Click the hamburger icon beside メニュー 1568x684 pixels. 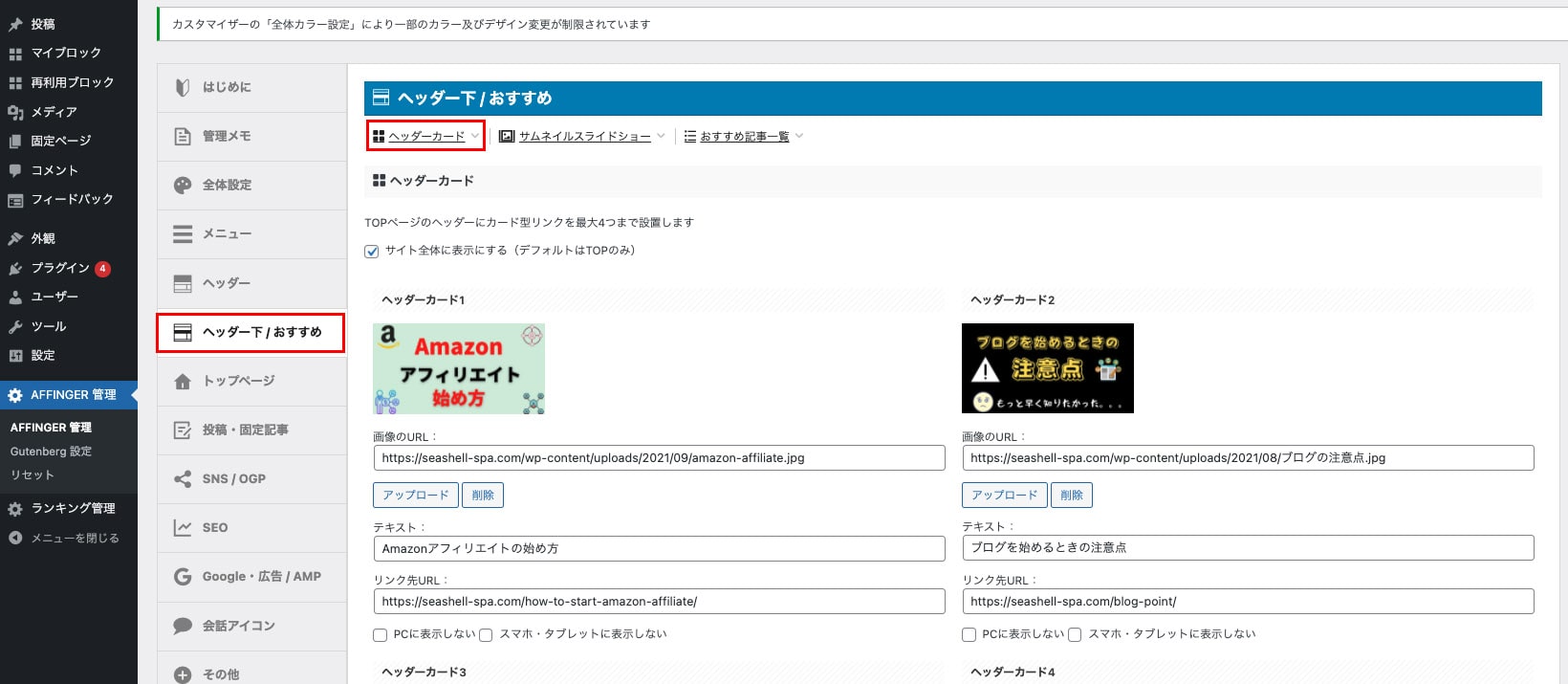tap(183, 234)
